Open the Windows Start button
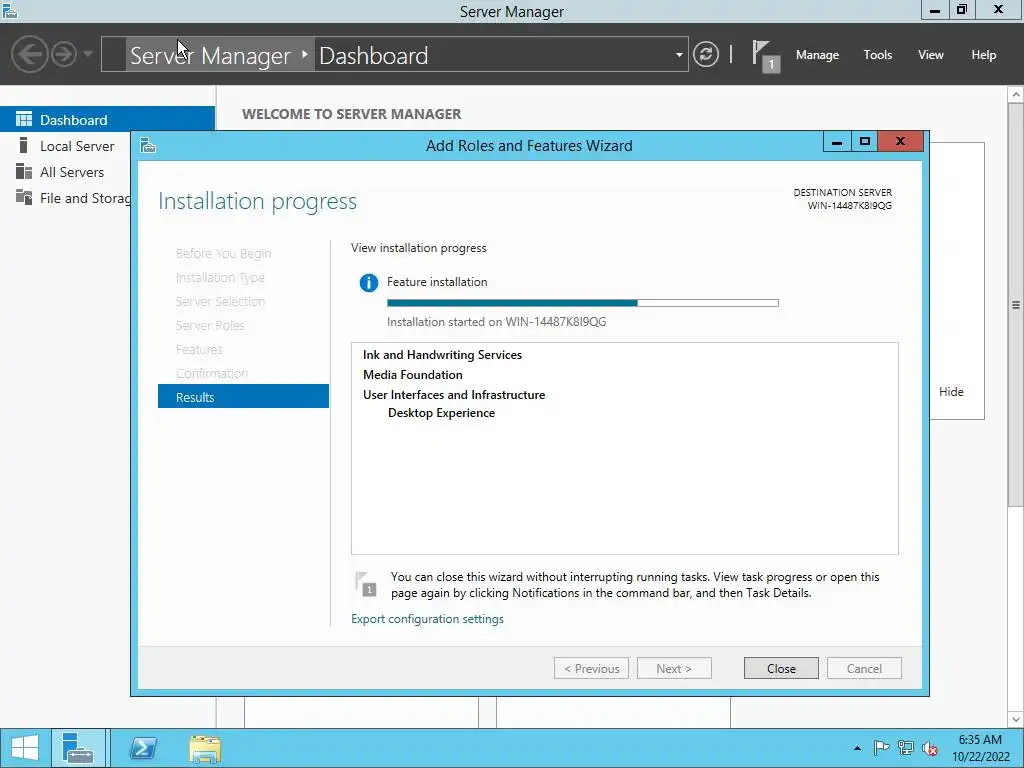The width and height of the screenshot is (1024, 768). click(x=25, y=748)
